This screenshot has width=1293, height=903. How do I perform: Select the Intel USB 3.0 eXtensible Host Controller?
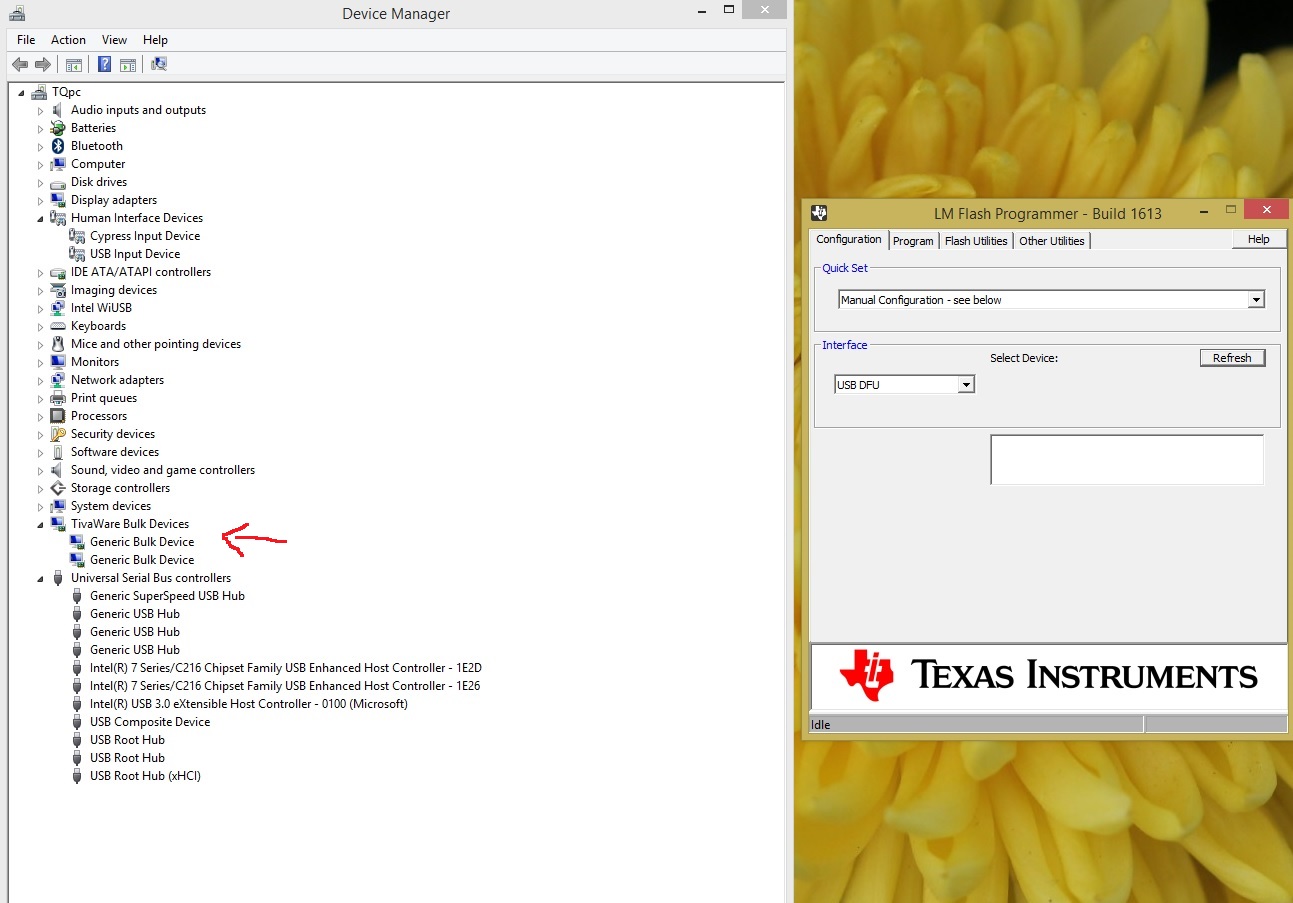tap(249, 704)
